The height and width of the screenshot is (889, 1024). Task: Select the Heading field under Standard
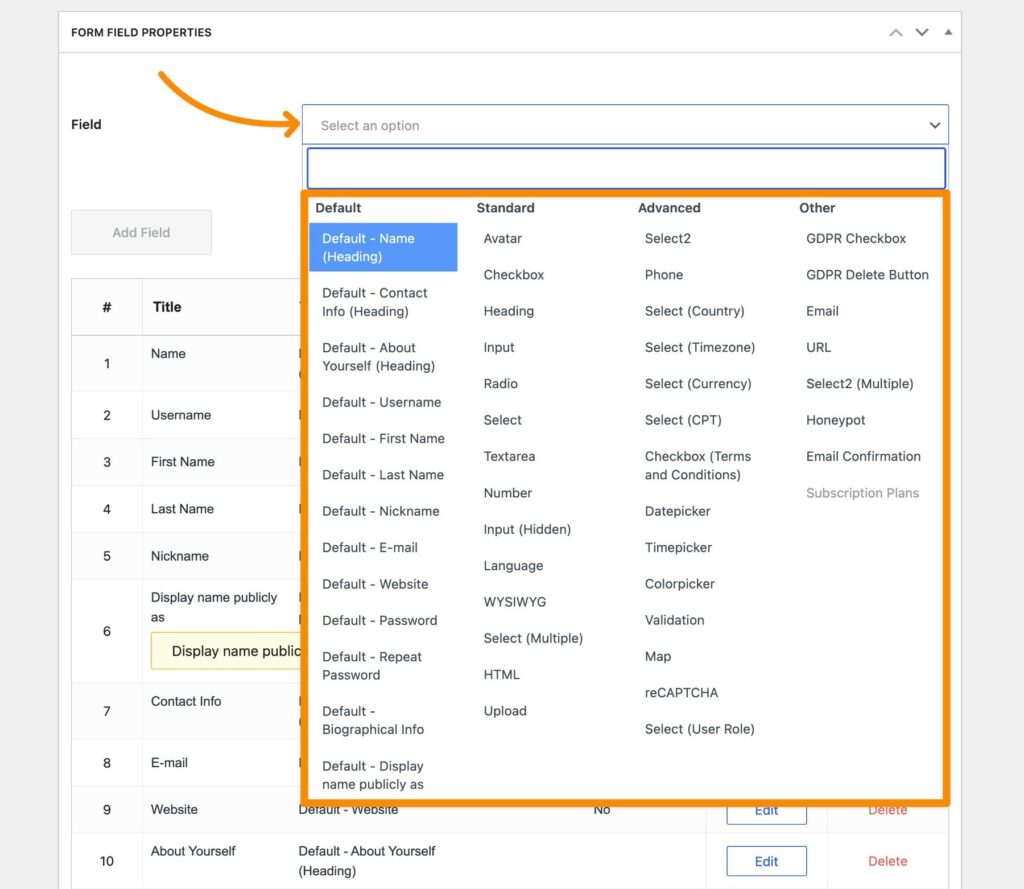pyautogui.click(x=509, y=312)
